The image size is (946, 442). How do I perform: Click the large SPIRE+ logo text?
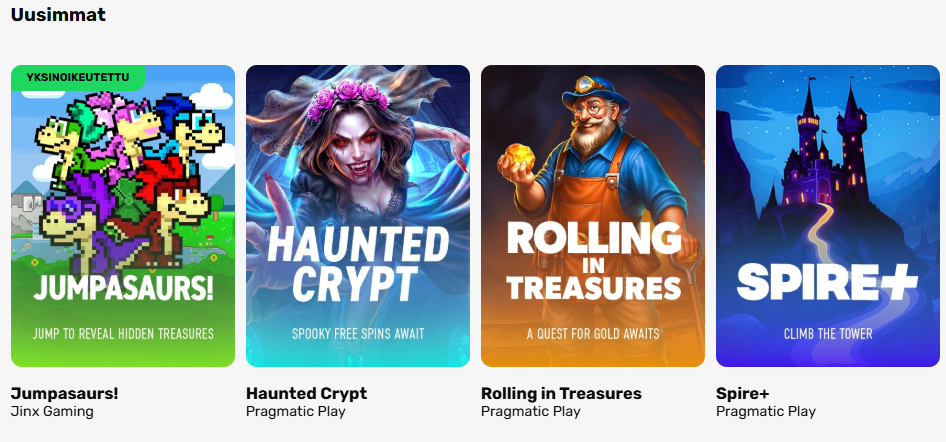click(x=827, y=282)
